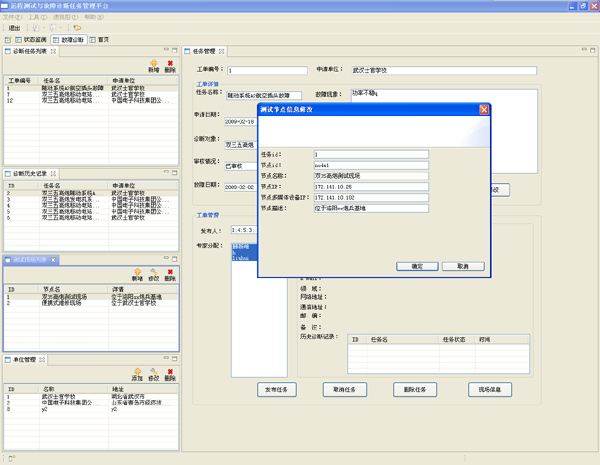Click 删除 icon in 单位管理 panel
The image size is (600, 465).
point(170,372)
